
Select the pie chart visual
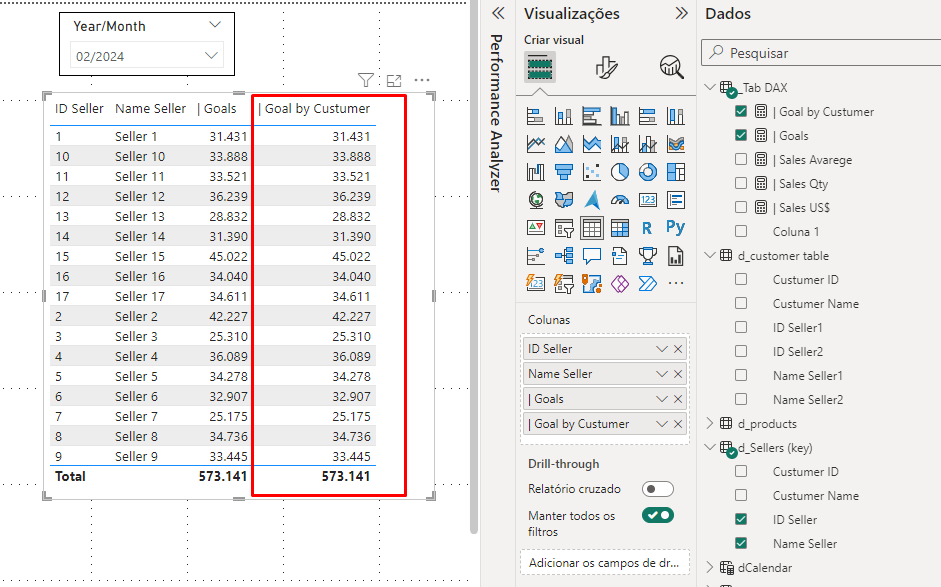tap(620, 172)
